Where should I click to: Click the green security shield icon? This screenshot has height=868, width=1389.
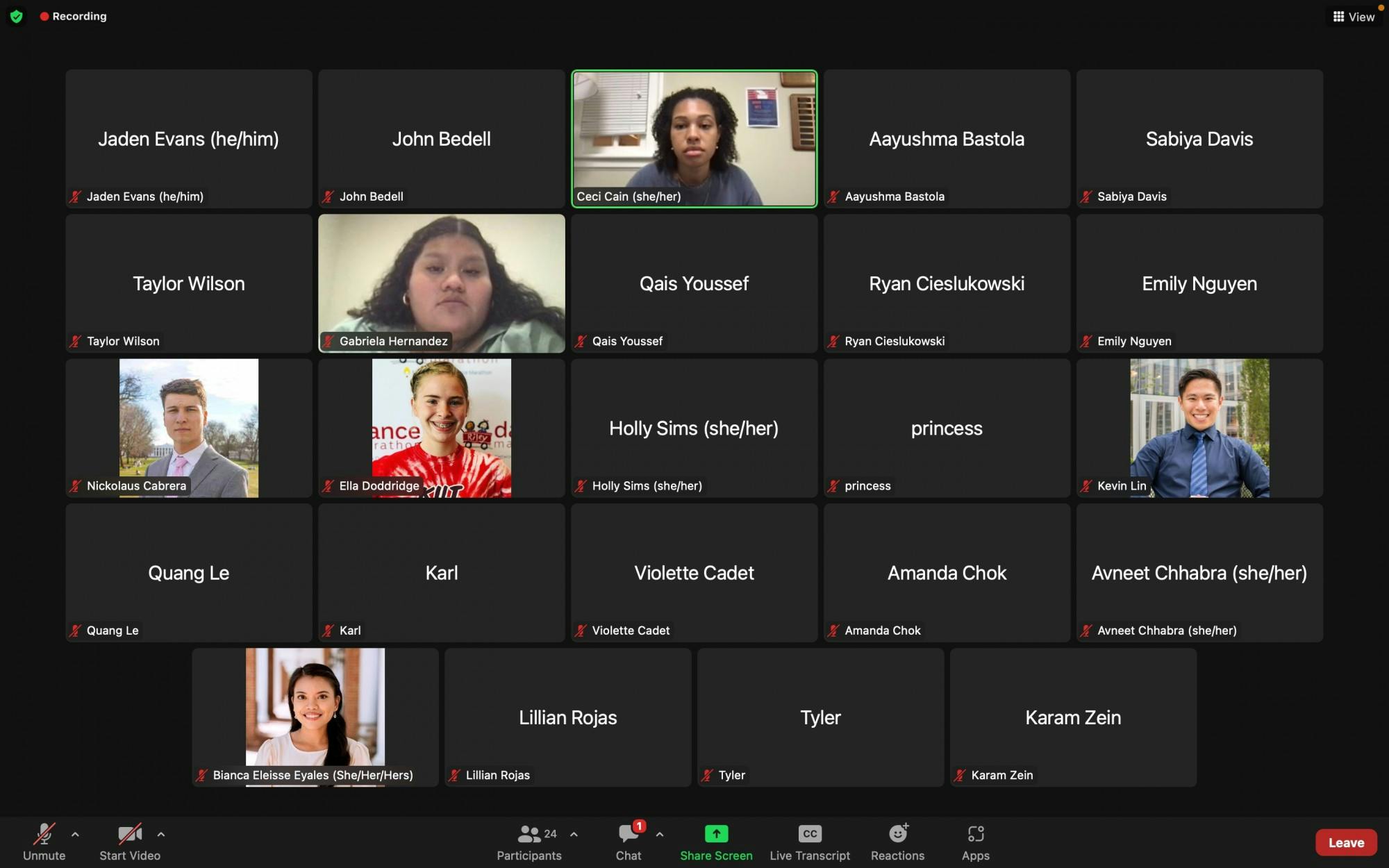tap(17, 16)
